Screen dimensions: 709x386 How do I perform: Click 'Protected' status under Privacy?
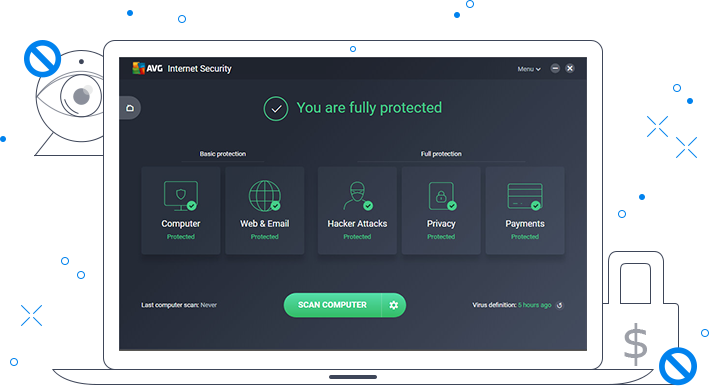pyautogui.click(x=441, y=237)
